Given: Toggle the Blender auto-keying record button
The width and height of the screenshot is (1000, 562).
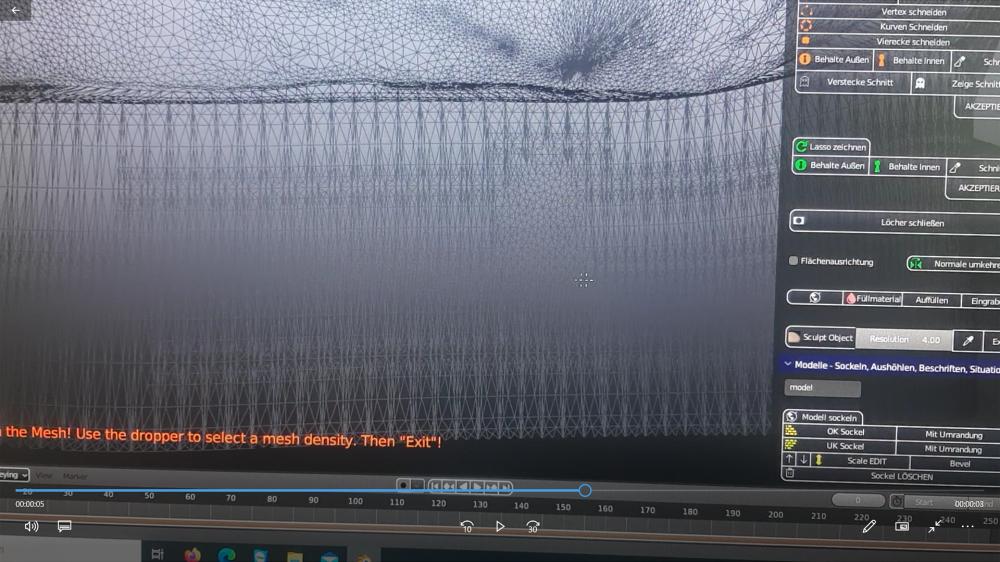Looking at the screenshot, I should (403, 485).
